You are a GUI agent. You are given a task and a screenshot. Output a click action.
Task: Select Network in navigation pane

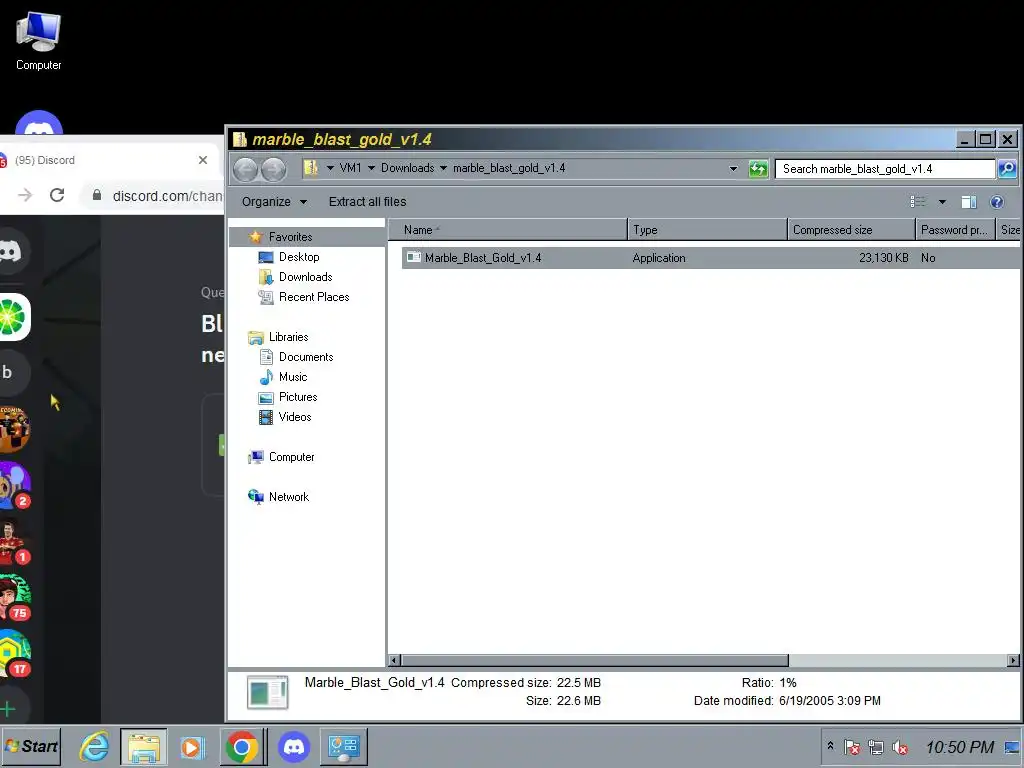(x=289, y=497)
